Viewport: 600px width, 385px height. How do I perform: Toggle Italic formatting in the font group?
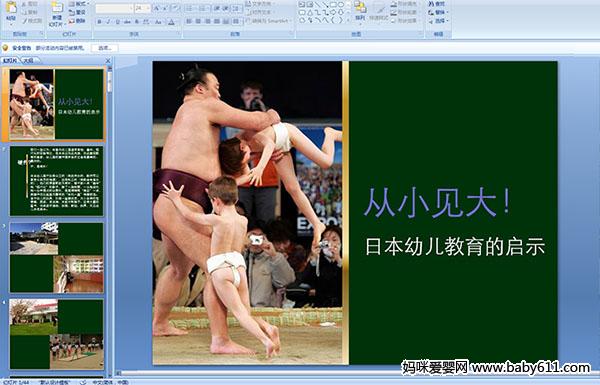pyautogui.click(x=108, y=22)
